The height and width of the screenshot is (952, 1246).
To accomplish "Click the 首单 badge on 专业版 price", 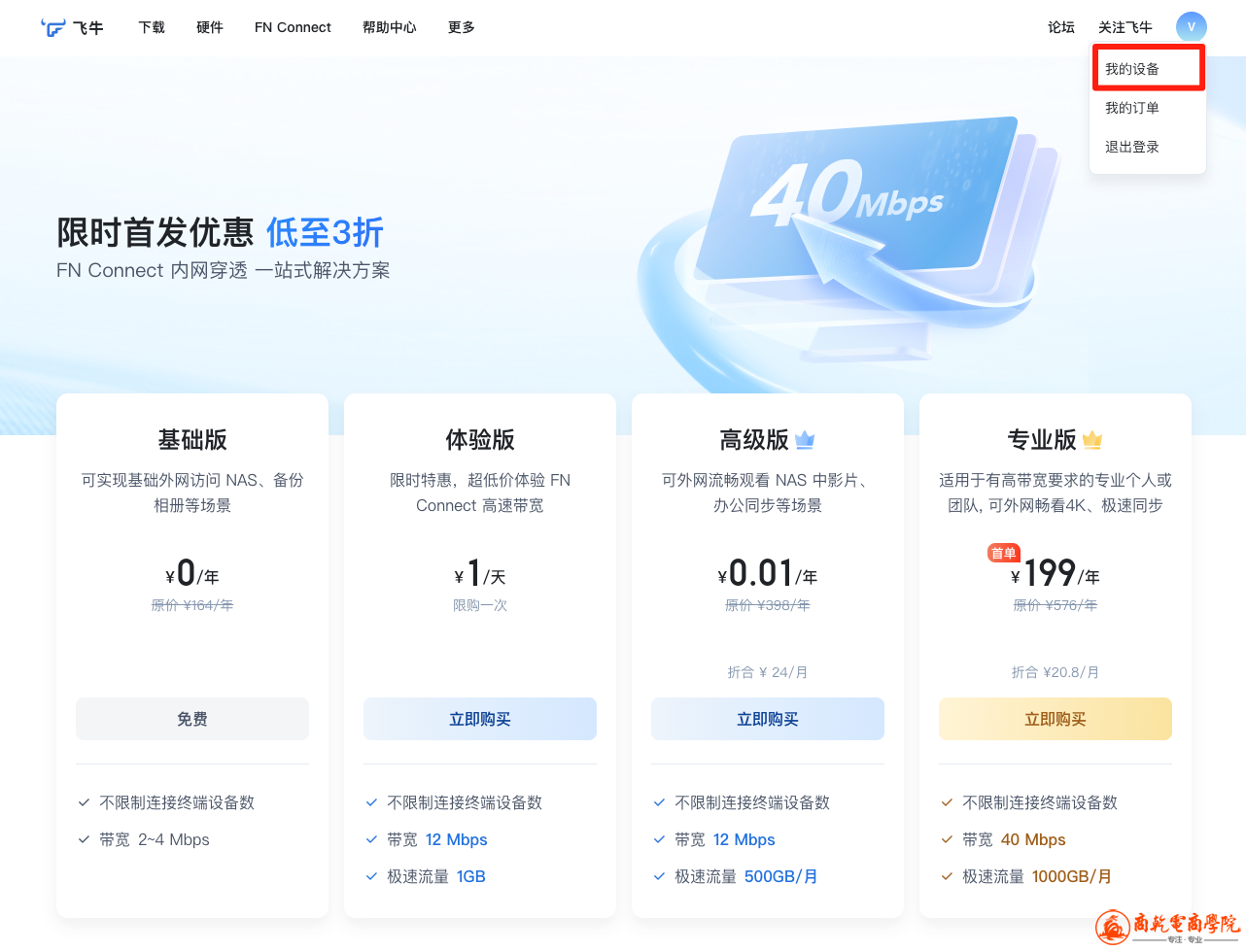I will coord(1003,553).
